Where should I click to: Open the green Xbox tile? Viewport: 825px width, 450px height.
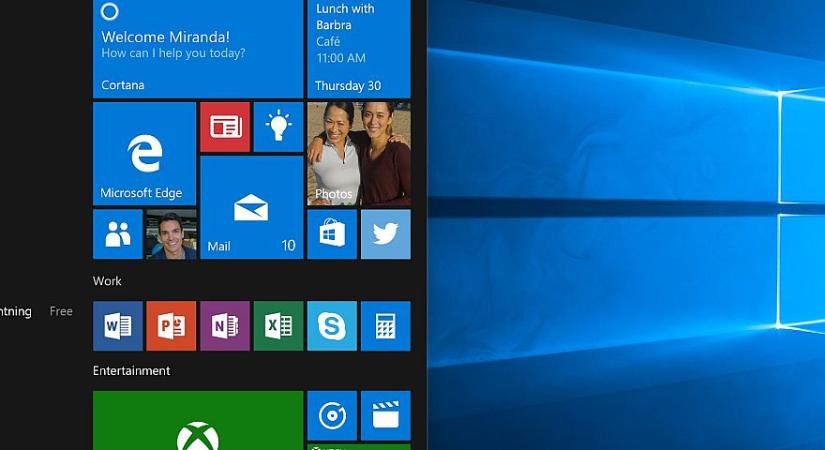pyautogui.click(x=198, y=420)
